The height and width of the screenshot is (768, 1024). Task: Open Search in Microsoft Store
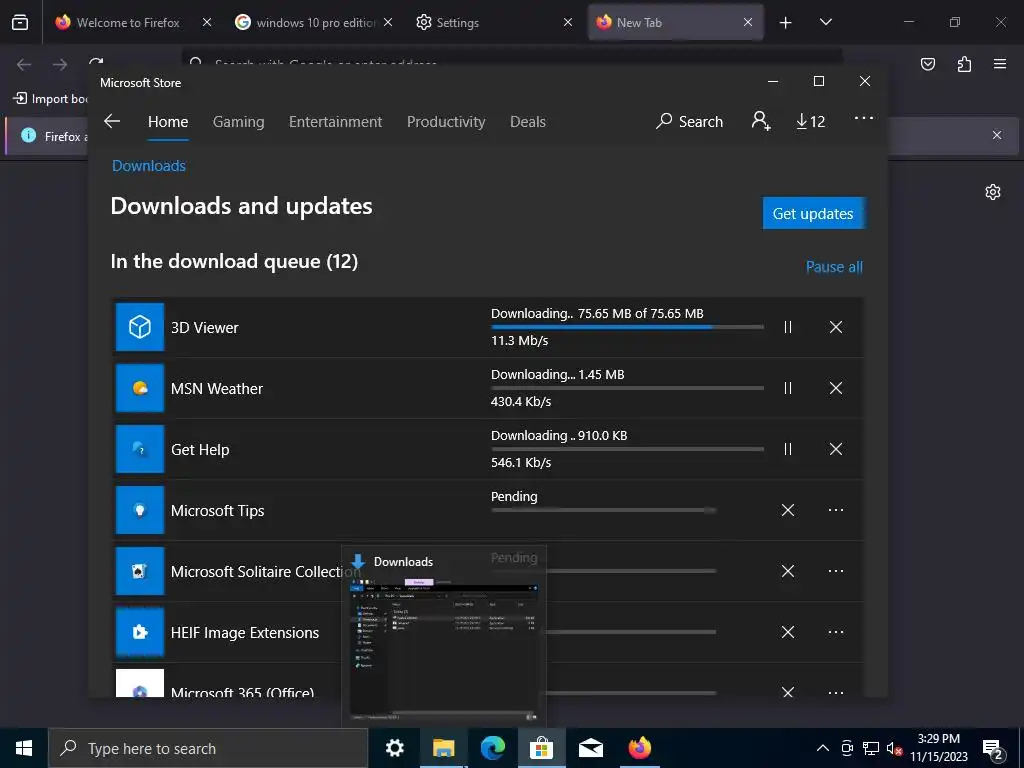tap(690, 121)
